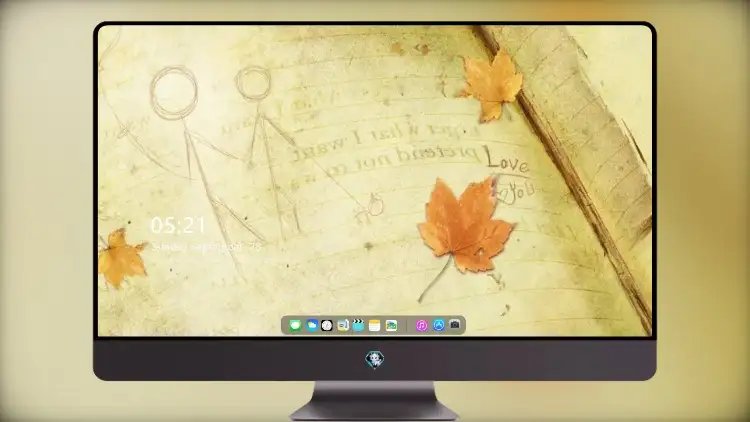Open the green Messages app in the dock
Image resolution: width=750 pixels, height=422 pixels.
click(x=295, y=325)
